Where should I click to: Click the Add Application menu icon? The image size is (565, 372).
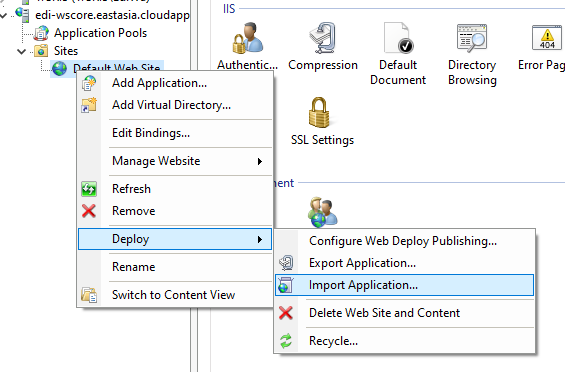pyautogui.click(x=89, y=83)
